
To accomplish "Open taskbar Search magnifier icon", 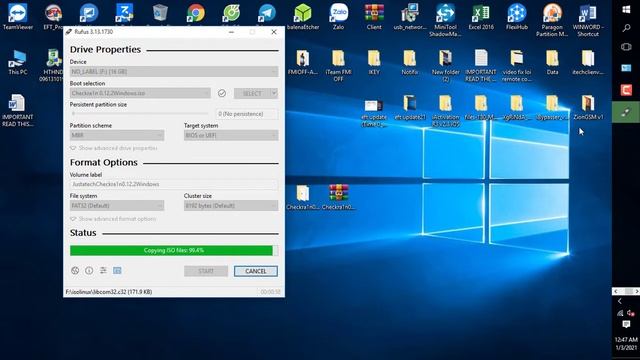I will [x=626, y=28].
